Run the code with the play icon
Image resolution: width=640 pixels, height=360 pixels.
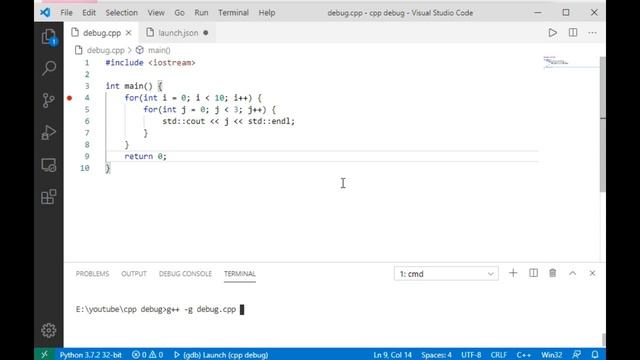point(552,33)
